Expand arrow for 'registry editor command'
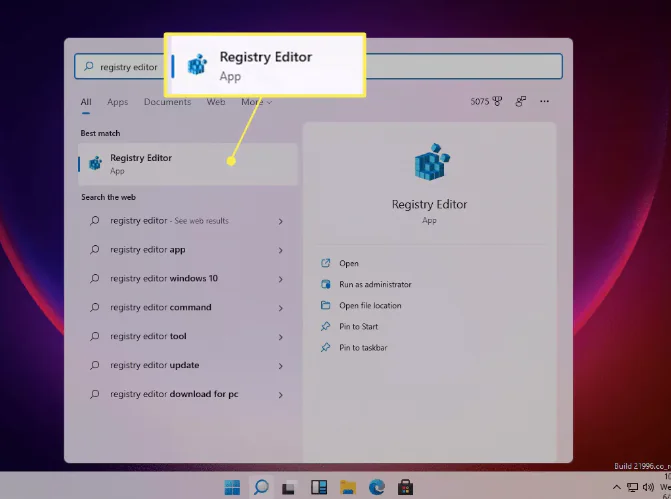 point(281,308)
